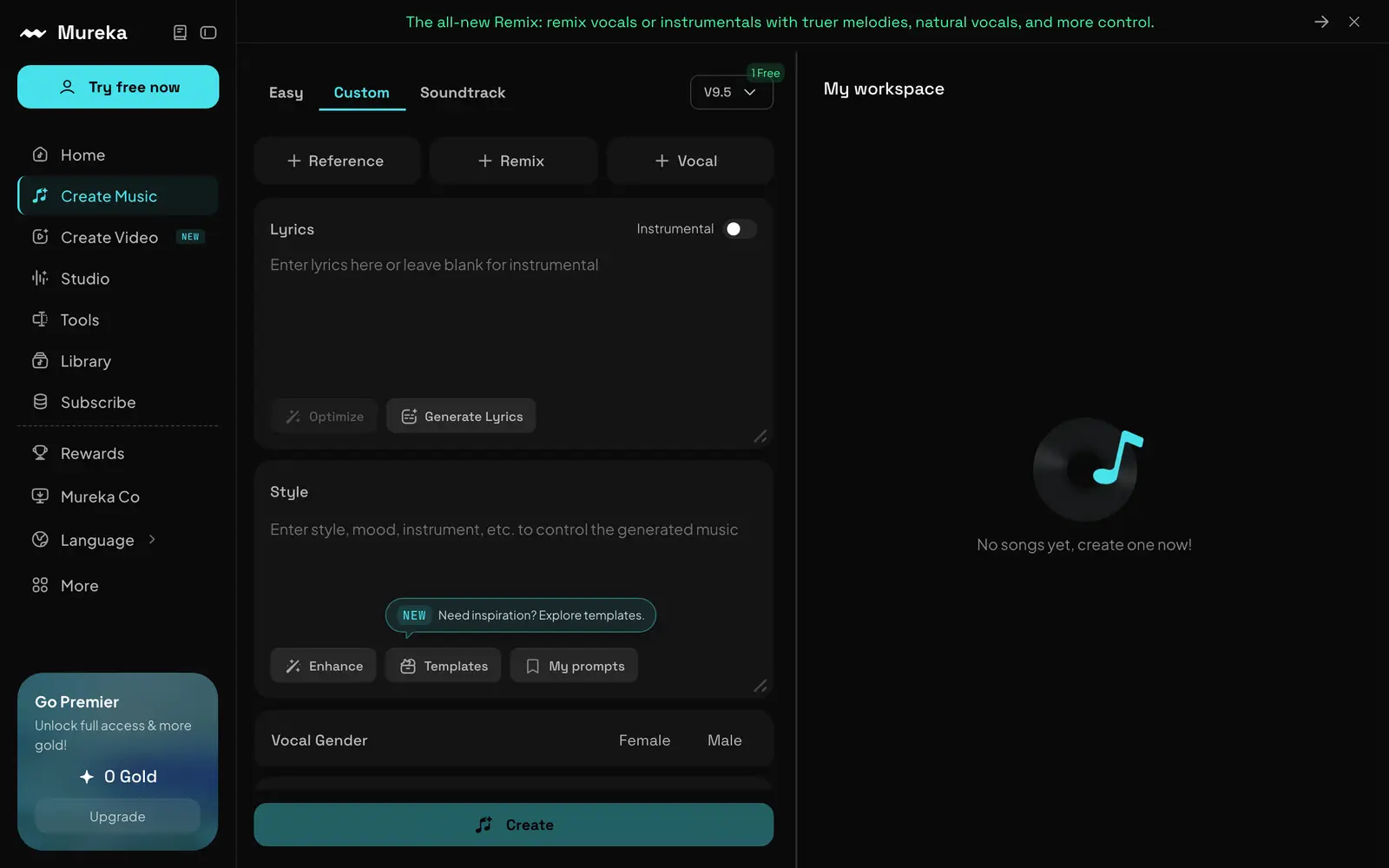Expand the Language submenu
The image size is (1389, 868).
(x=153, y=539)
